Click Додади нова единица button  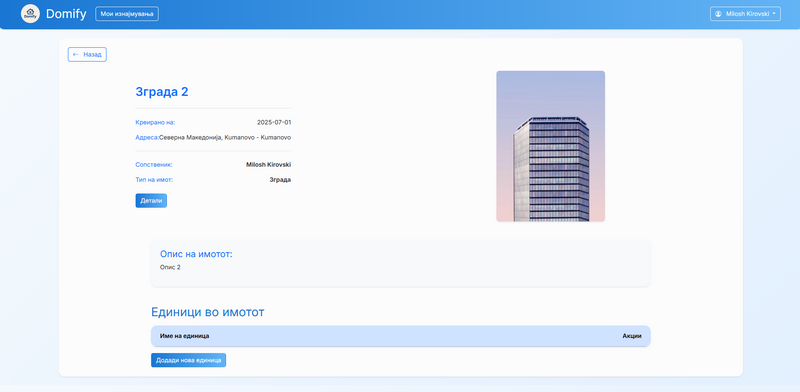click(188, 360)
